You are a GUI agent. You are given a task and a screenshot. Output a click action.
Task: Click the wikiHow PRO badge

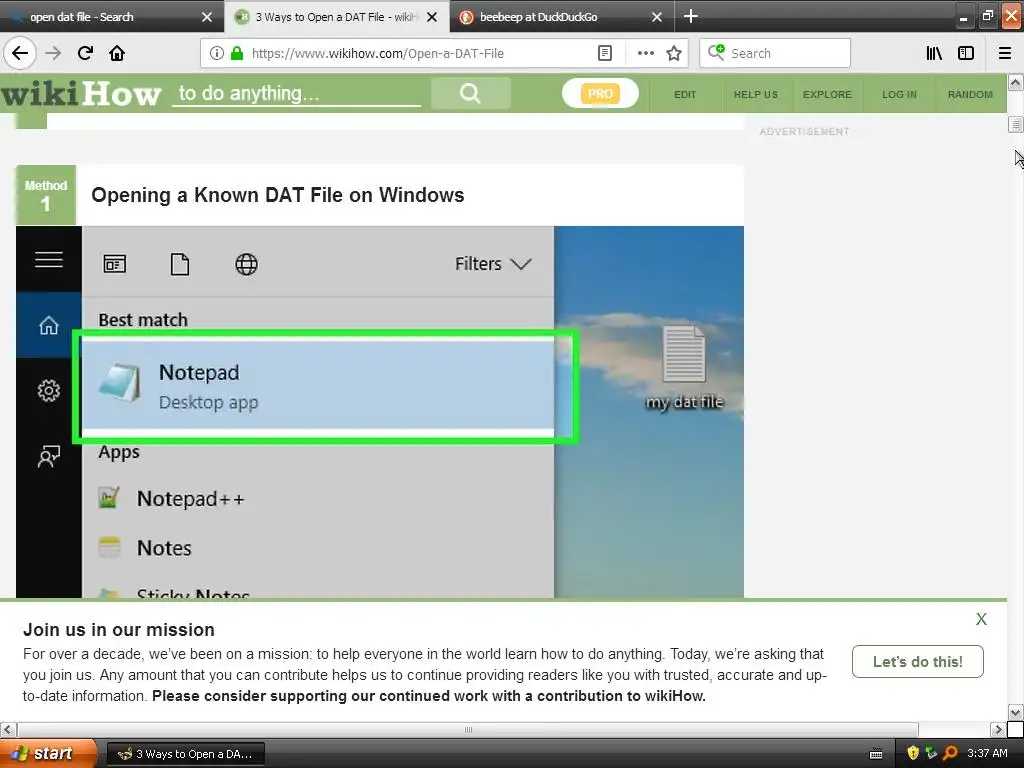pyautogui.click(x=600, y=93)
